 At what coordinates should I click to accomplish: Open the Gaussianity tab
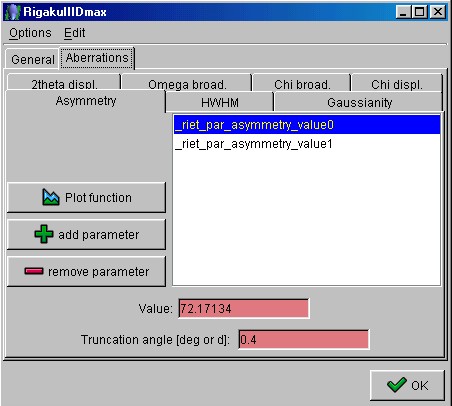pyautogui.click(x=359, y=102)
